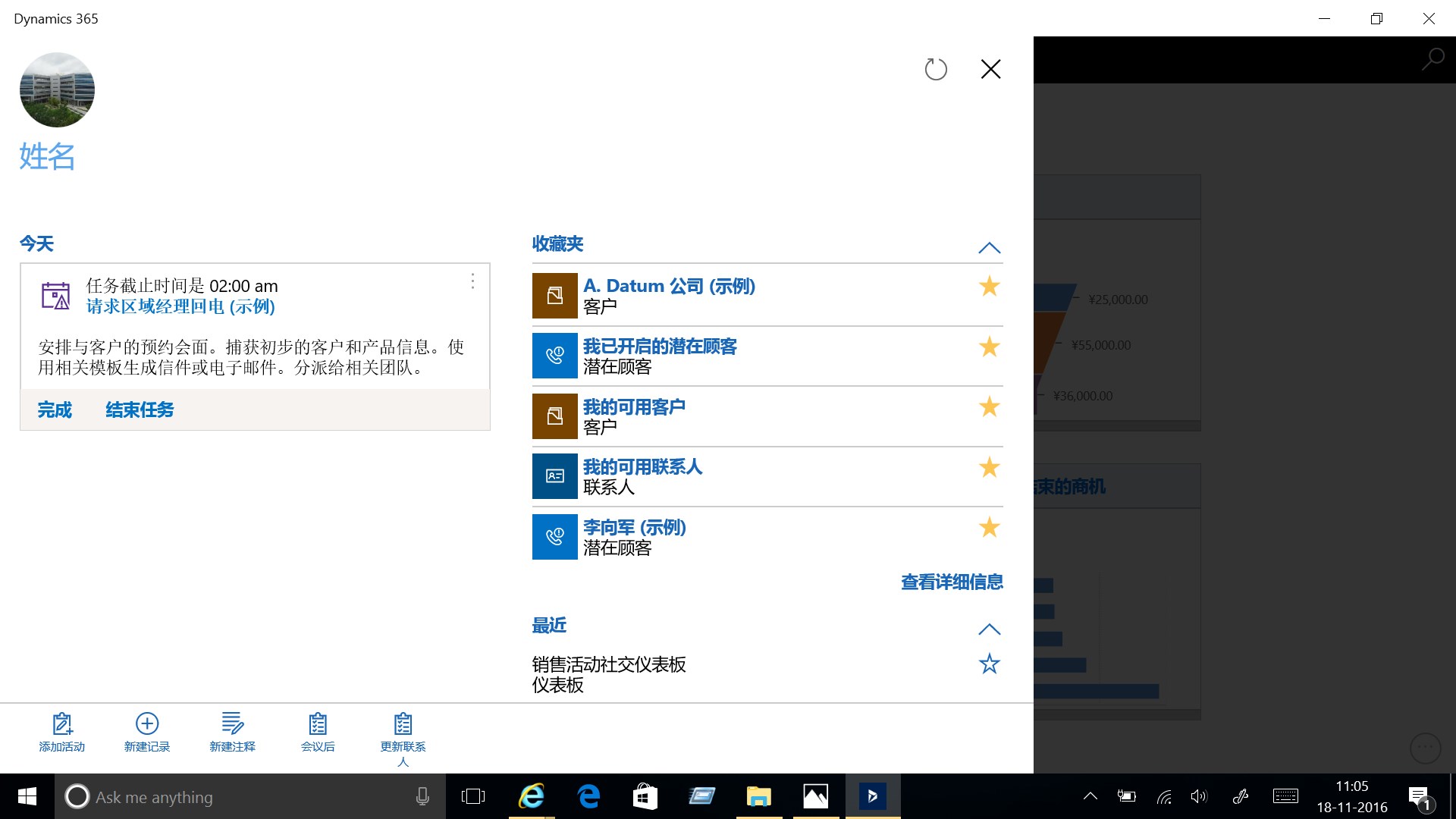Collapse the 收藏夹 favorites section
This screenshot has height=819, width=1456.
pos(989,248)
